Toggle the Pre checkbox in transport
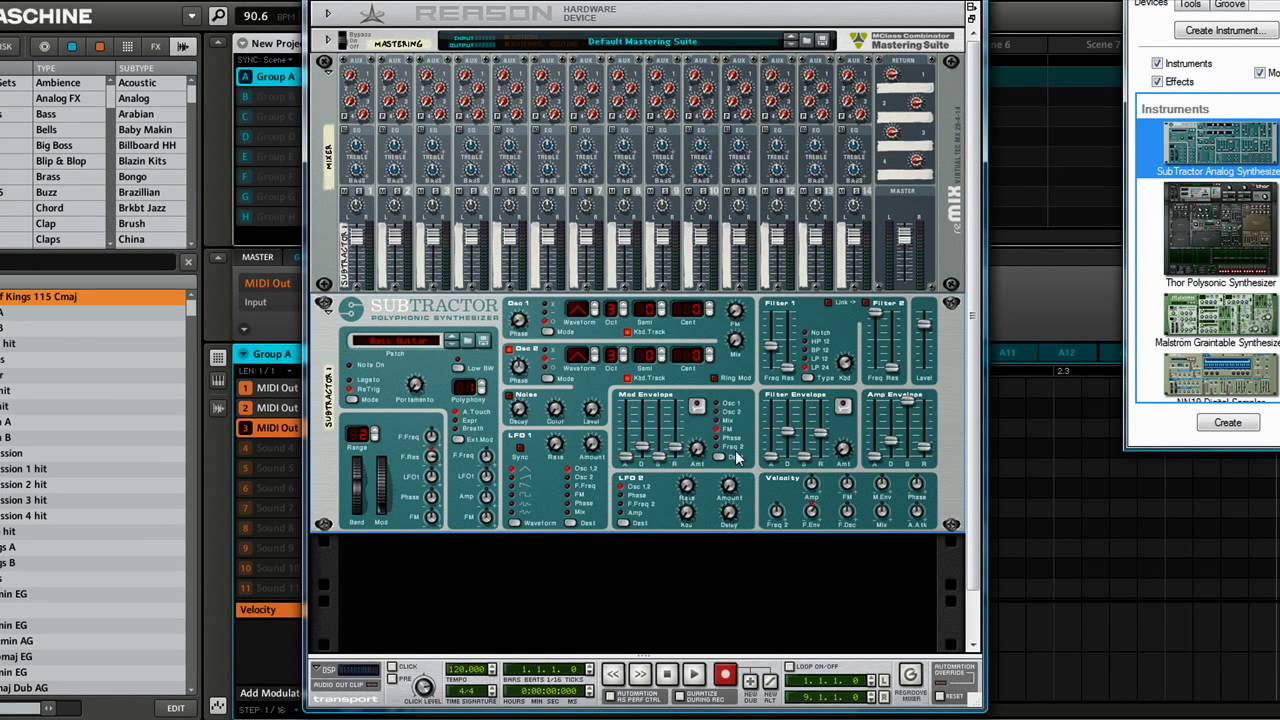Viewport: 1280px width, 720px height. click(393, 677)
